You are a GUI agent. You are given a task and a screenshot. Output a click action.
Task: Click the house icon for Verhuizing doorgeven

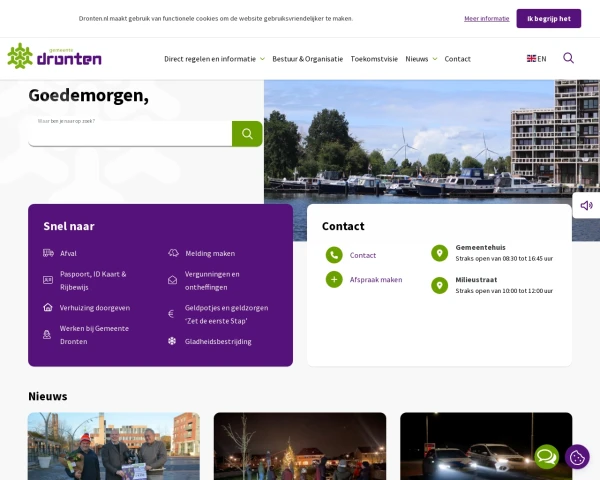pyautogui.click(x=48, y=307)
